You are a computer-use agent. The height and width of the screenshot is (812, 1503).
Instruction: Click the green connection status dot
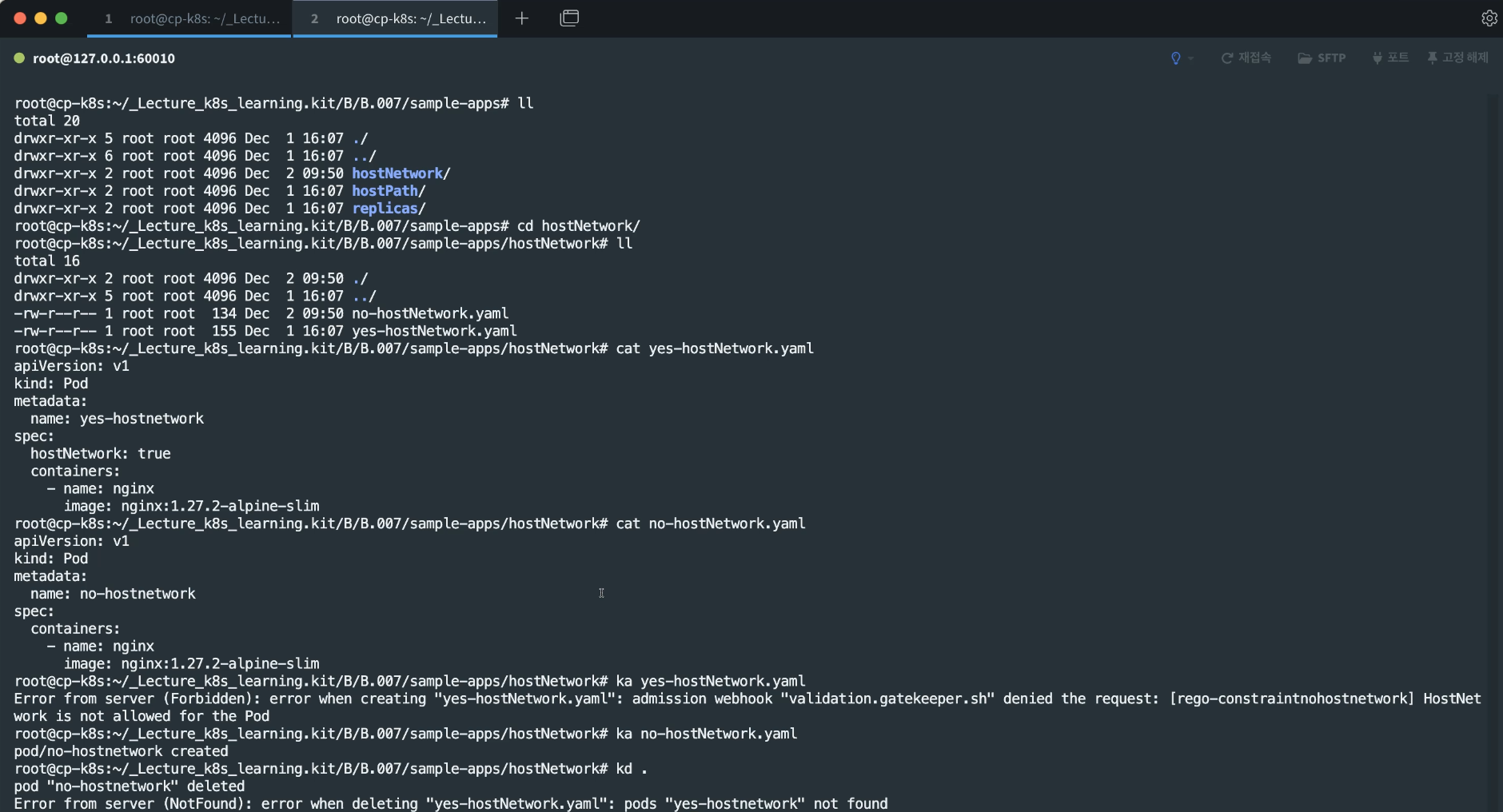click(19, 58)
